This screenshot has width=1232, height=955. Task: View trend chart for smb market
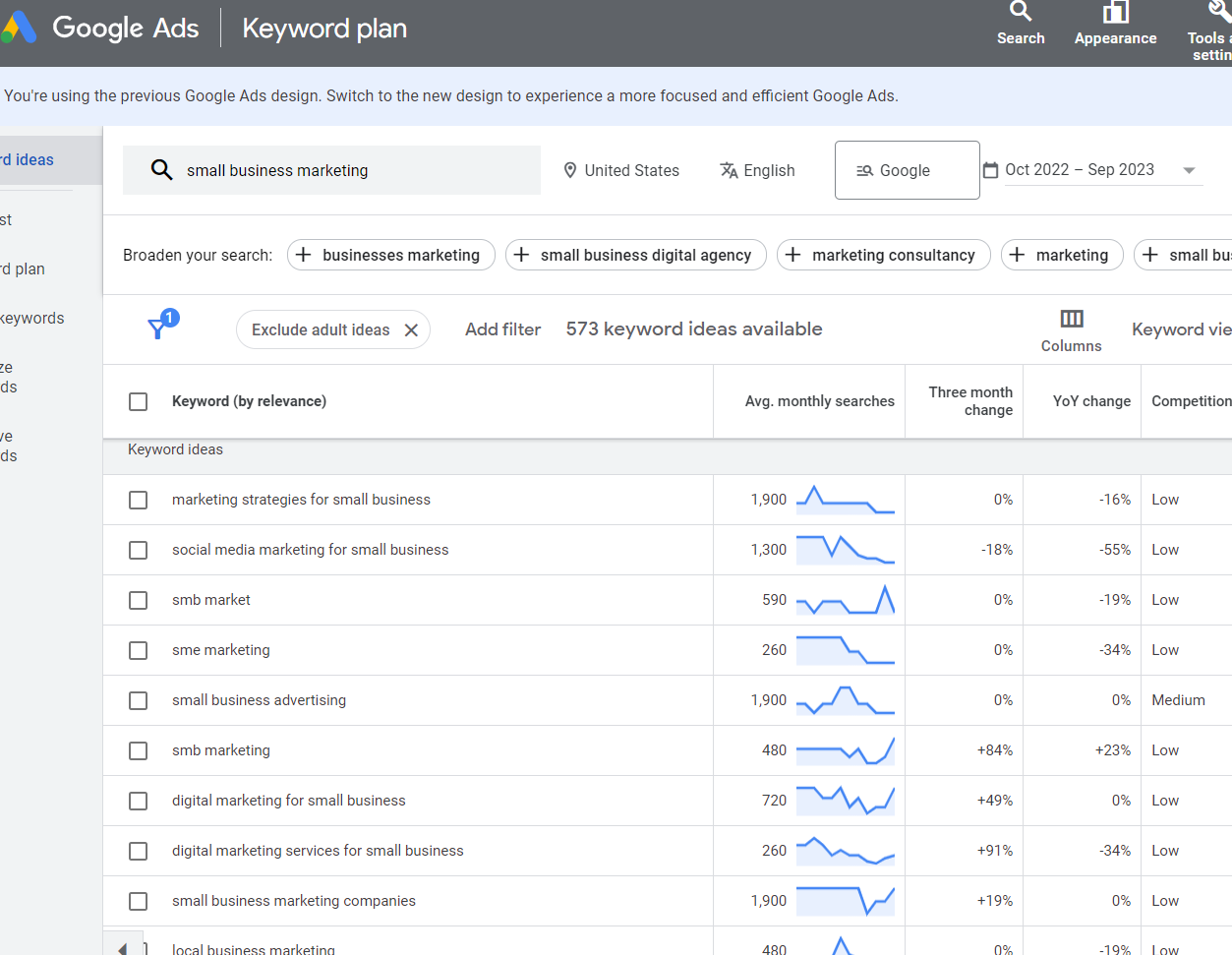click(x=846, y=600)
